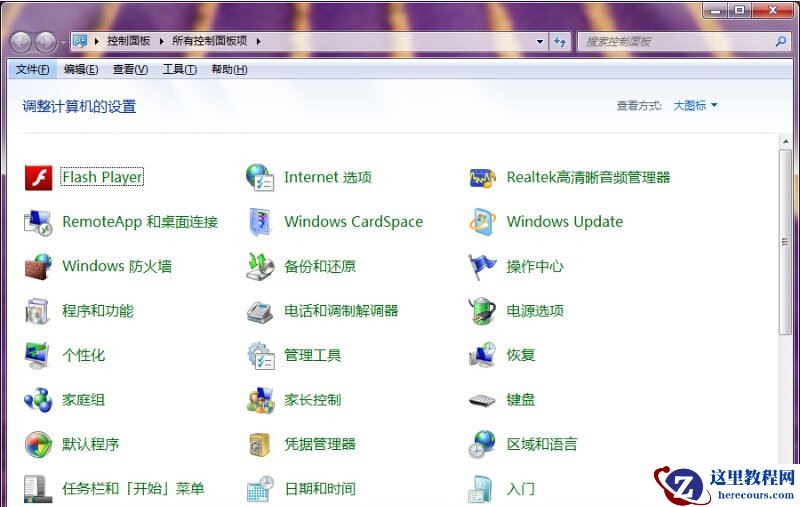
Task: Click the vertical scrollbar thumb
Action: pos(785,242)
